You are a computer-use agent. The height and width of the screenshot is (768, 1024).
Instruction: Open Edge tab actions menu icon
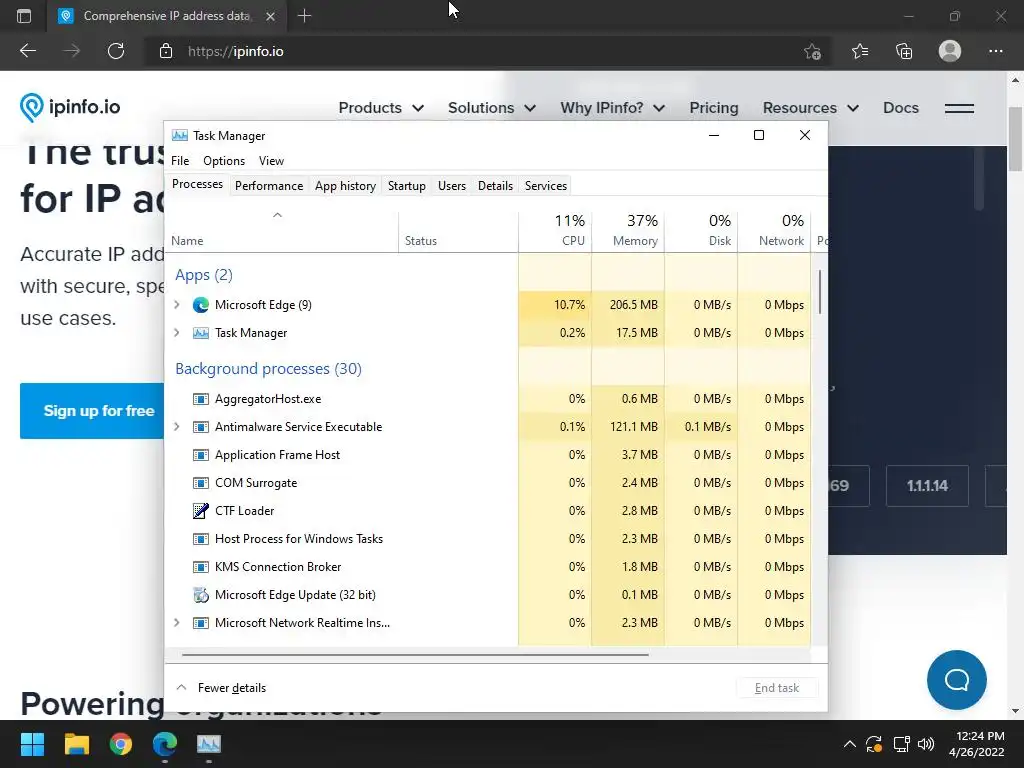click(x=24, y=16)
